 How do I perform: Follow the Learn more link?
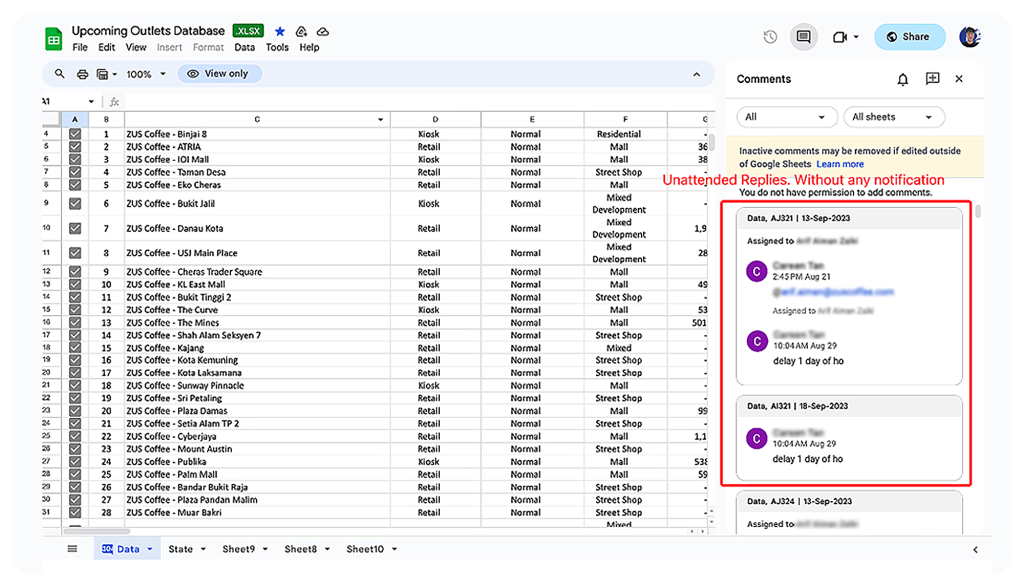click(840, 164)
